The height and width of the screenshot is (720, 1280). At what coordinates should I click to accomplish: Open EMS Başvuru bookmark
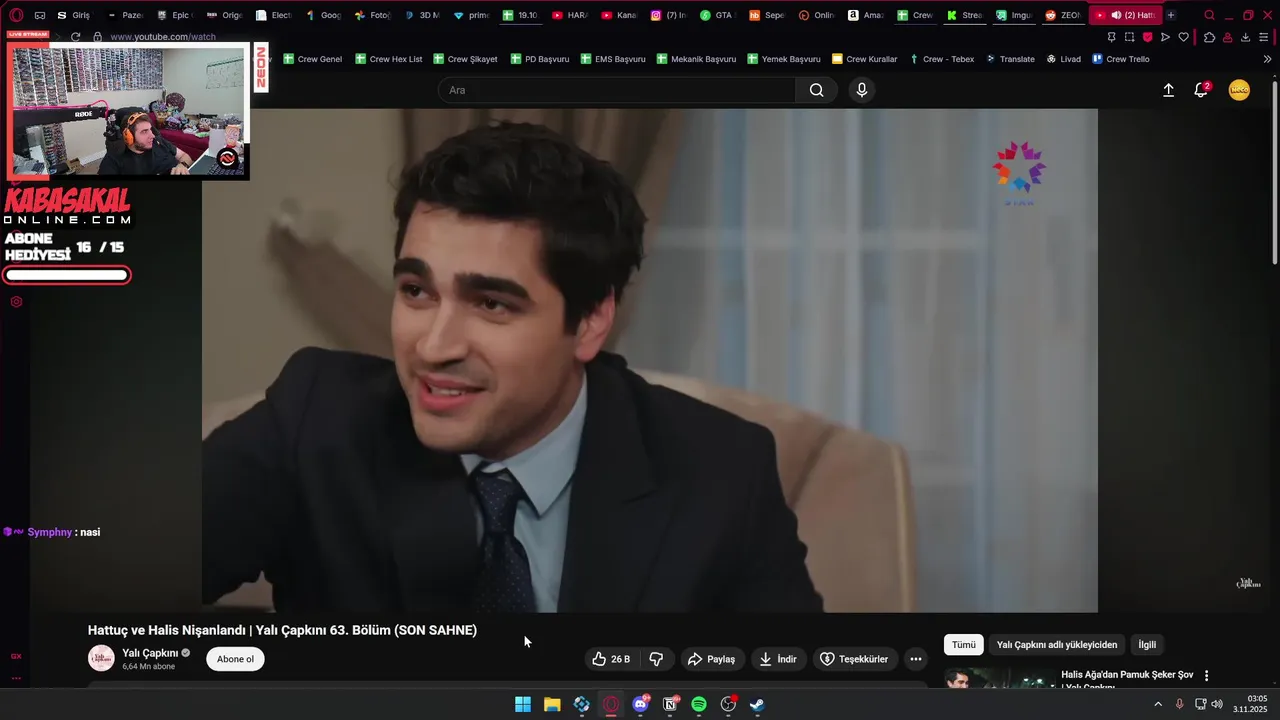pos(612,59)
